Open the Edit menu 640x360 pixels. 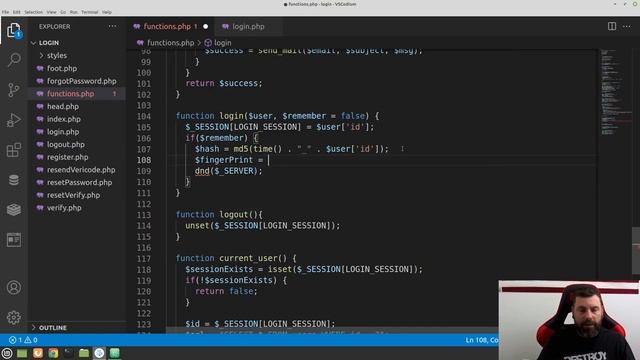pos(17,12)
